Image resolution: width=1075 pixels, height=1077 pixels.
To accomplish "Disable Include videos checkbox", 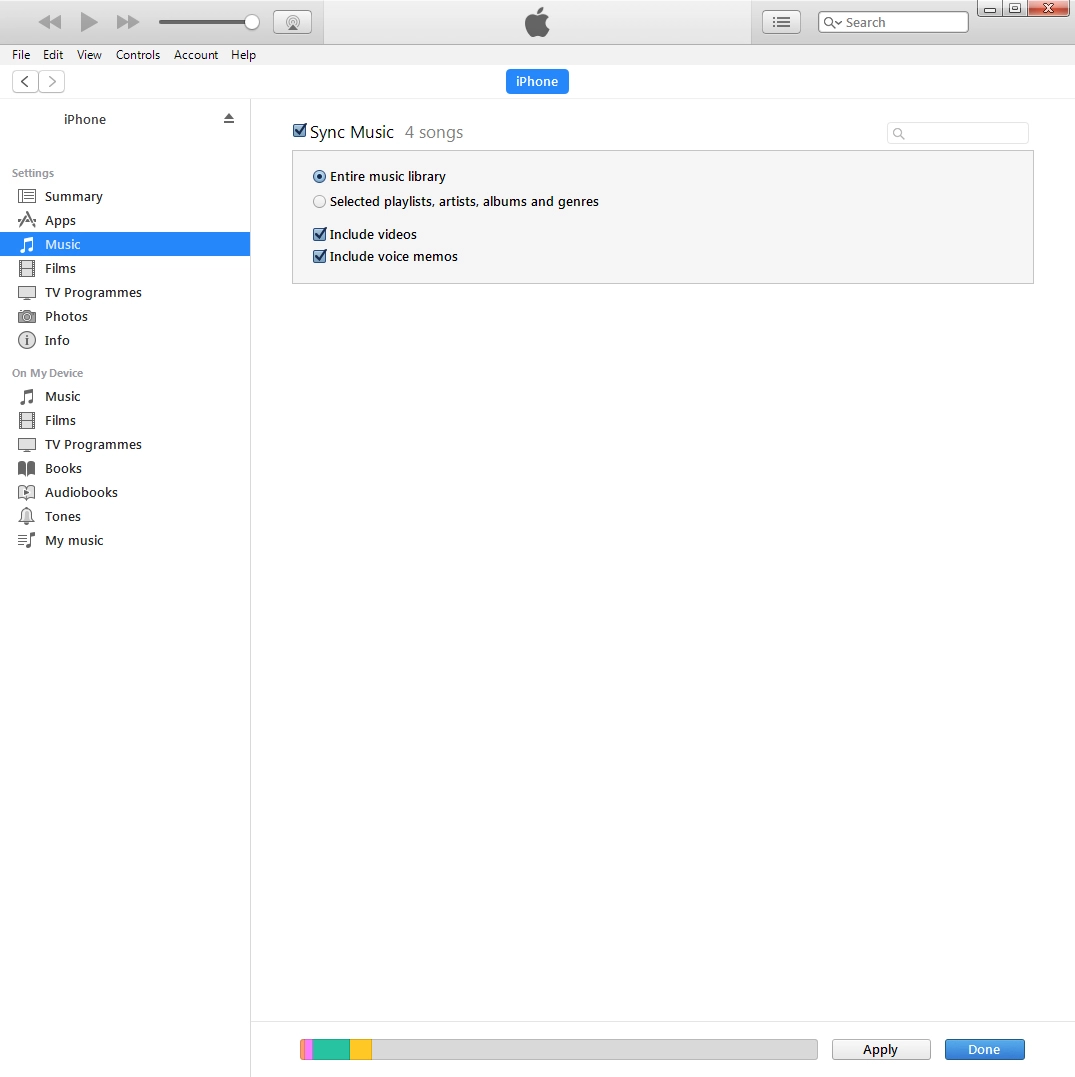I will click(x=320, y=234).
